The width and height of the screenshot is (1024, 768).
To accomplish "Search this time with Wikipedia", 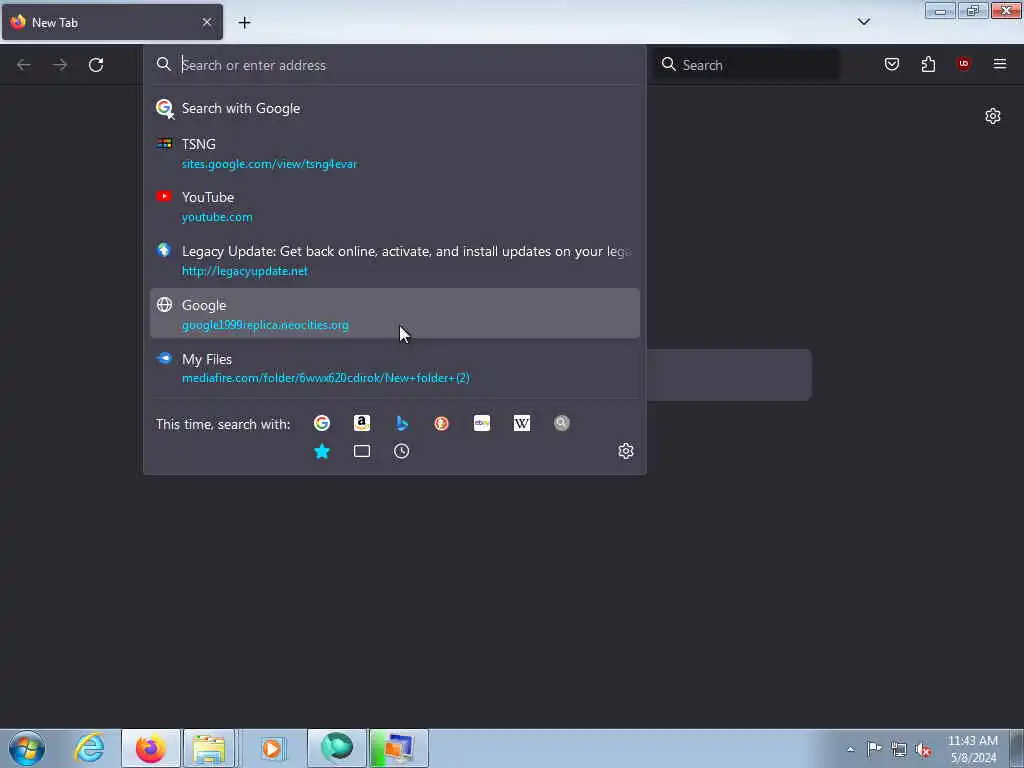I will [522, 423].
